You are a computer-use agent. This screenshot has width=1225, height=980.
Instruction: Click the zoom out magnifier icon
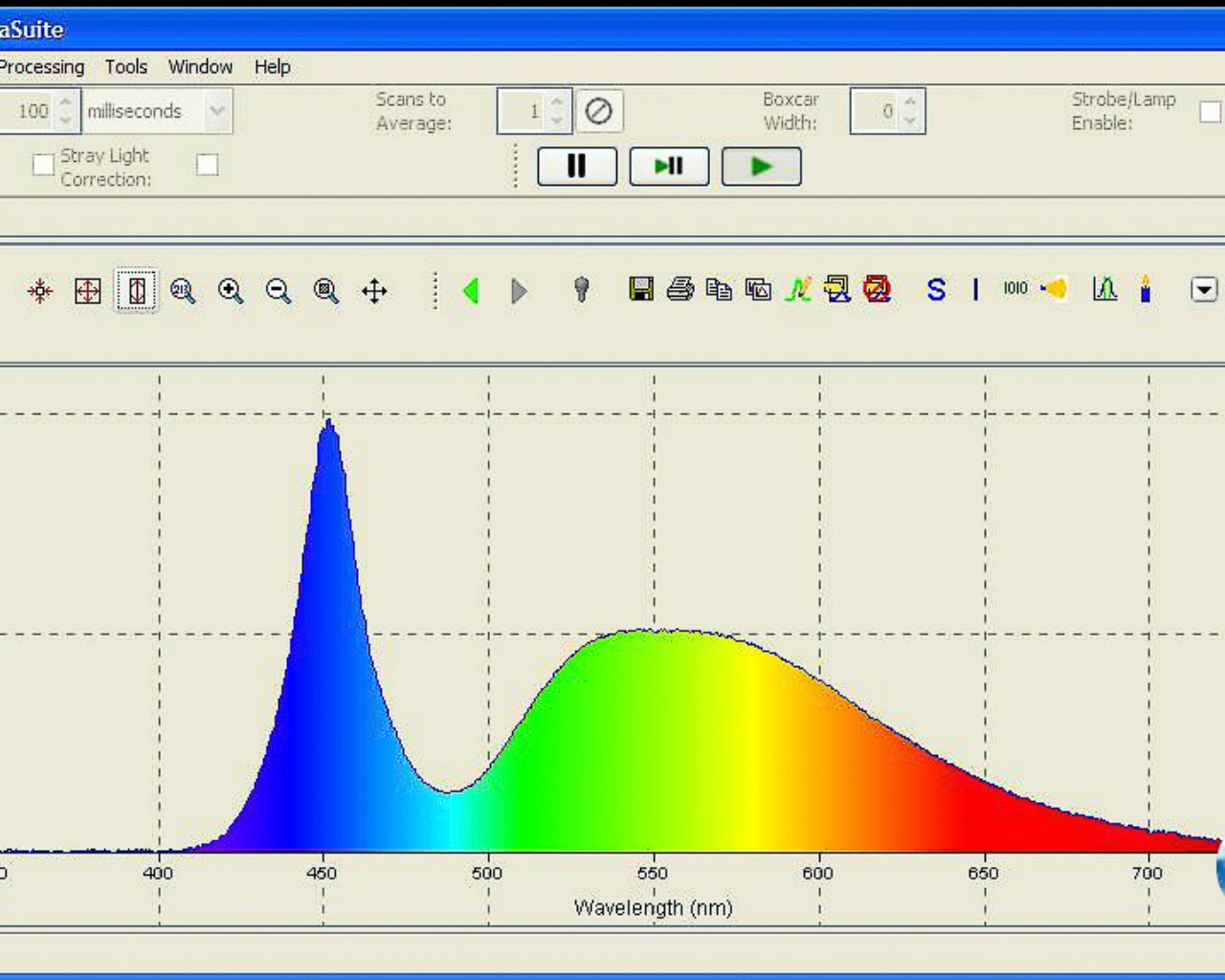click(278, 291)
